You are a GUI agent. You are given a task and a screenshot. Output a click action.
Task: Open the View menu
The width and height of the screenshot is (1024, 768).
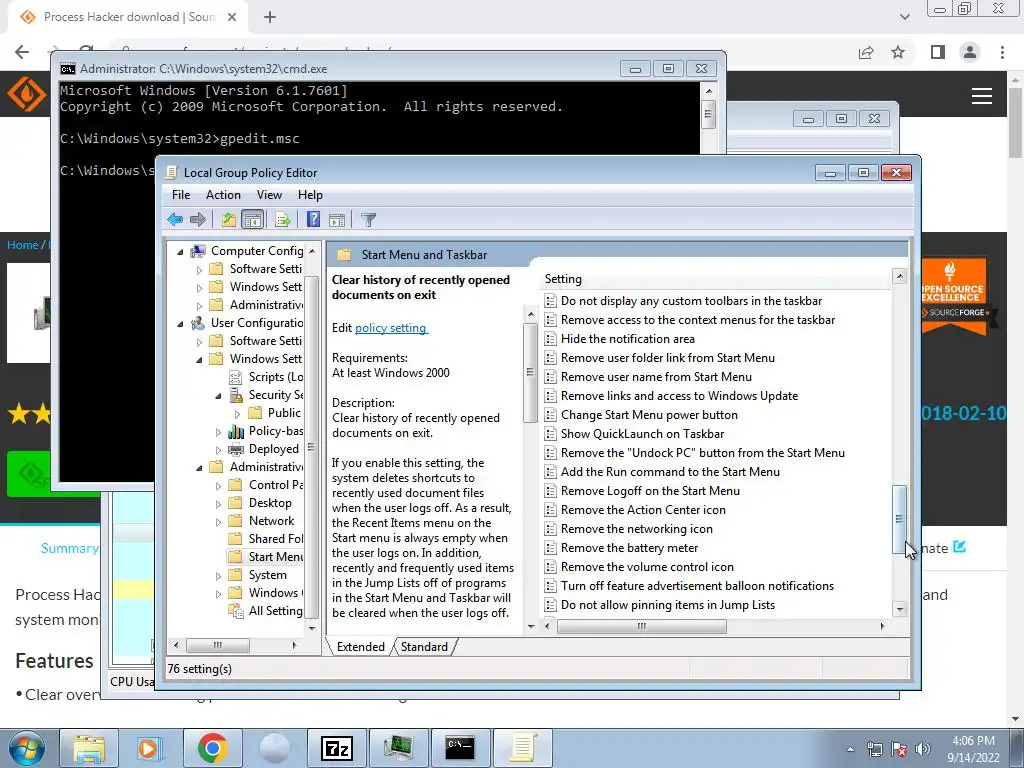(x=269, y=195)
